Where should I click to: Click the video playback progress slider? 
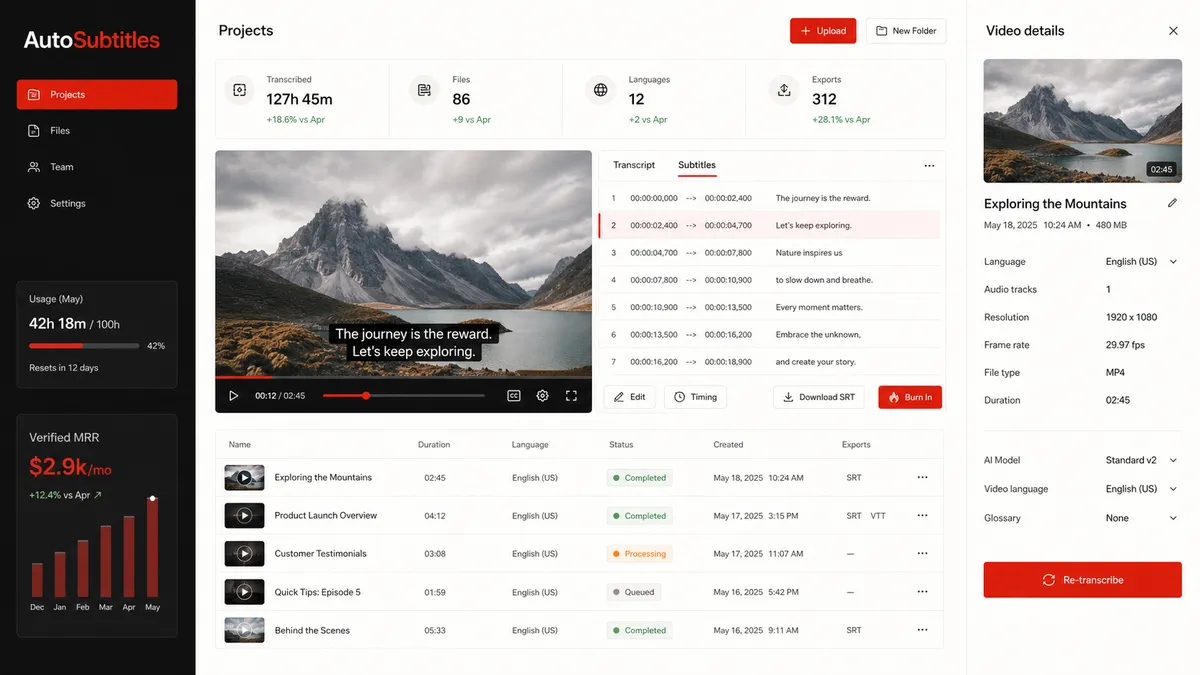click(403, 396)
